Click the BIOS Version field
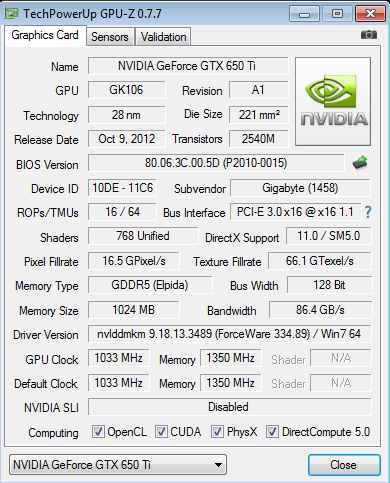Image resolution: width=390 pixels, height=483 pixels. (x=216, y=163)
